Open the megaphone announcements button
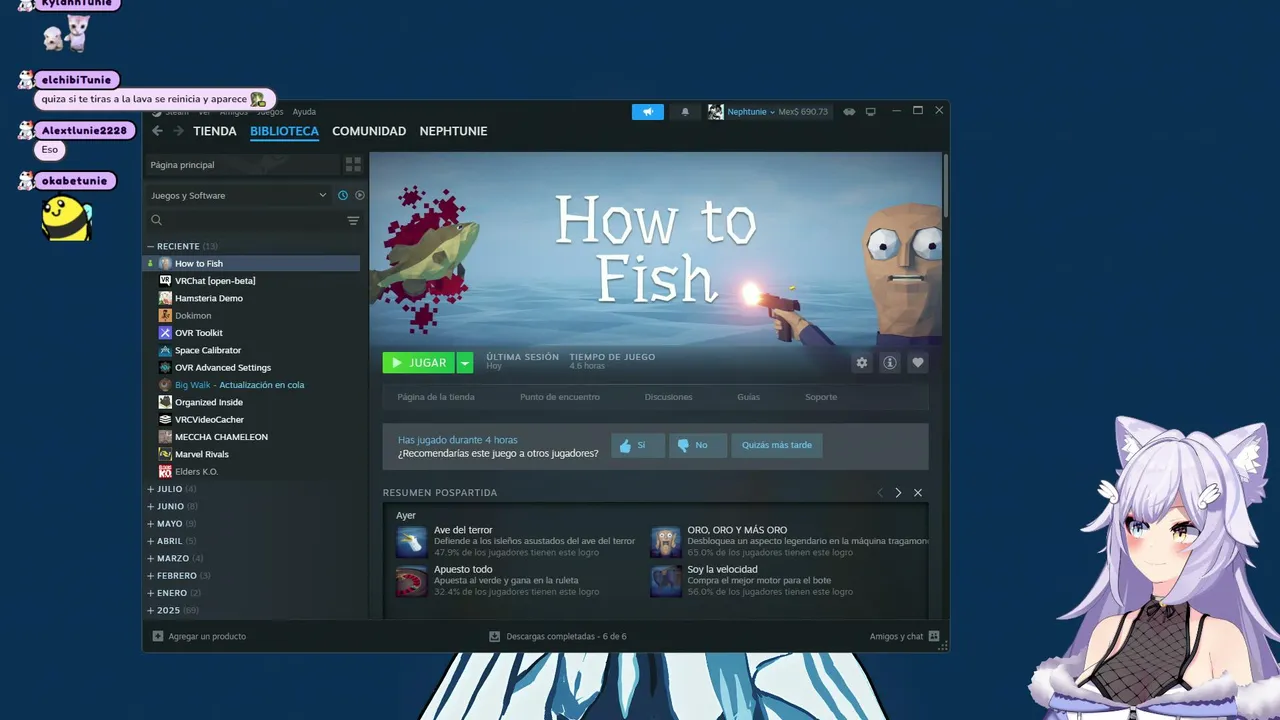This screenshot has width=1280, height=720. point(648,112)
